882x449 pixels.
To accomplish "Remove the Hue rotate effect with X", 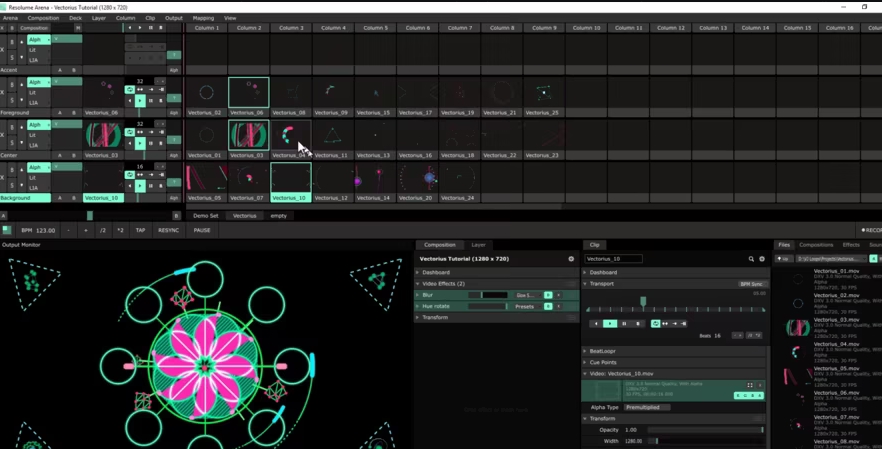I will click(x=559, y=306).
